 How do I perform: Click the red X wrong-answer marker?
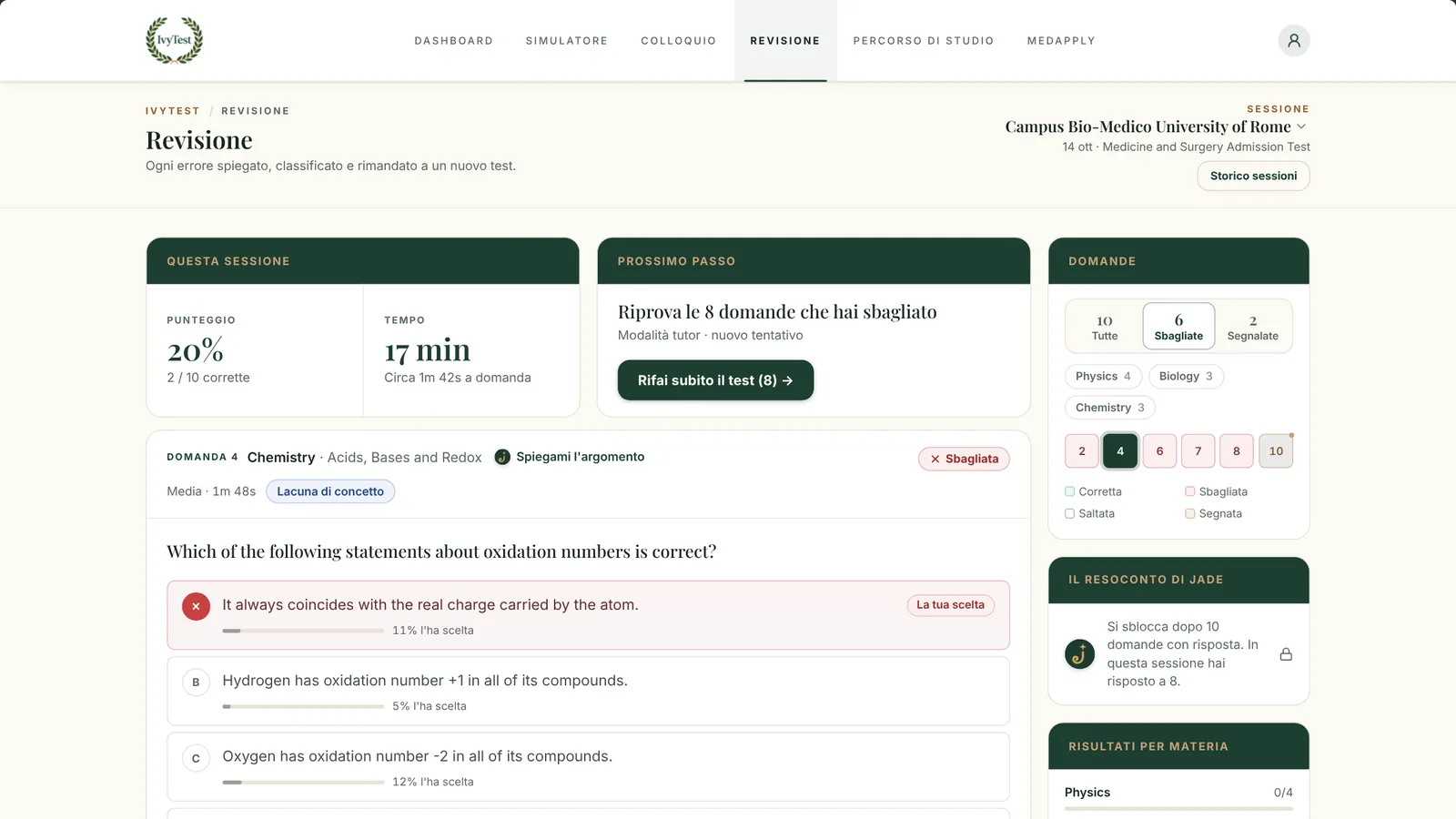point(196,606)
